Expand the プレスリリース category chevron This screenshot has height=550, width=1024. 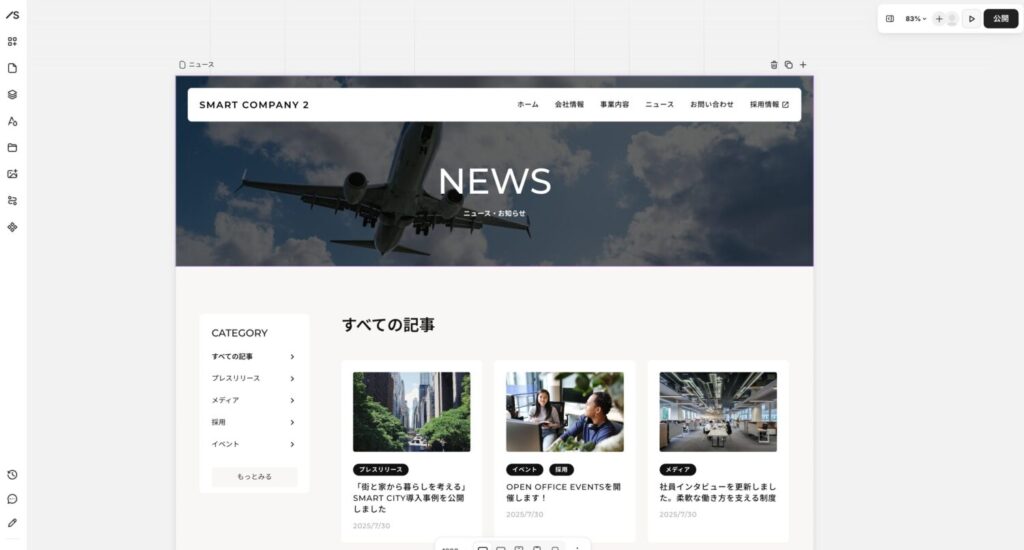tap(292, 378)
